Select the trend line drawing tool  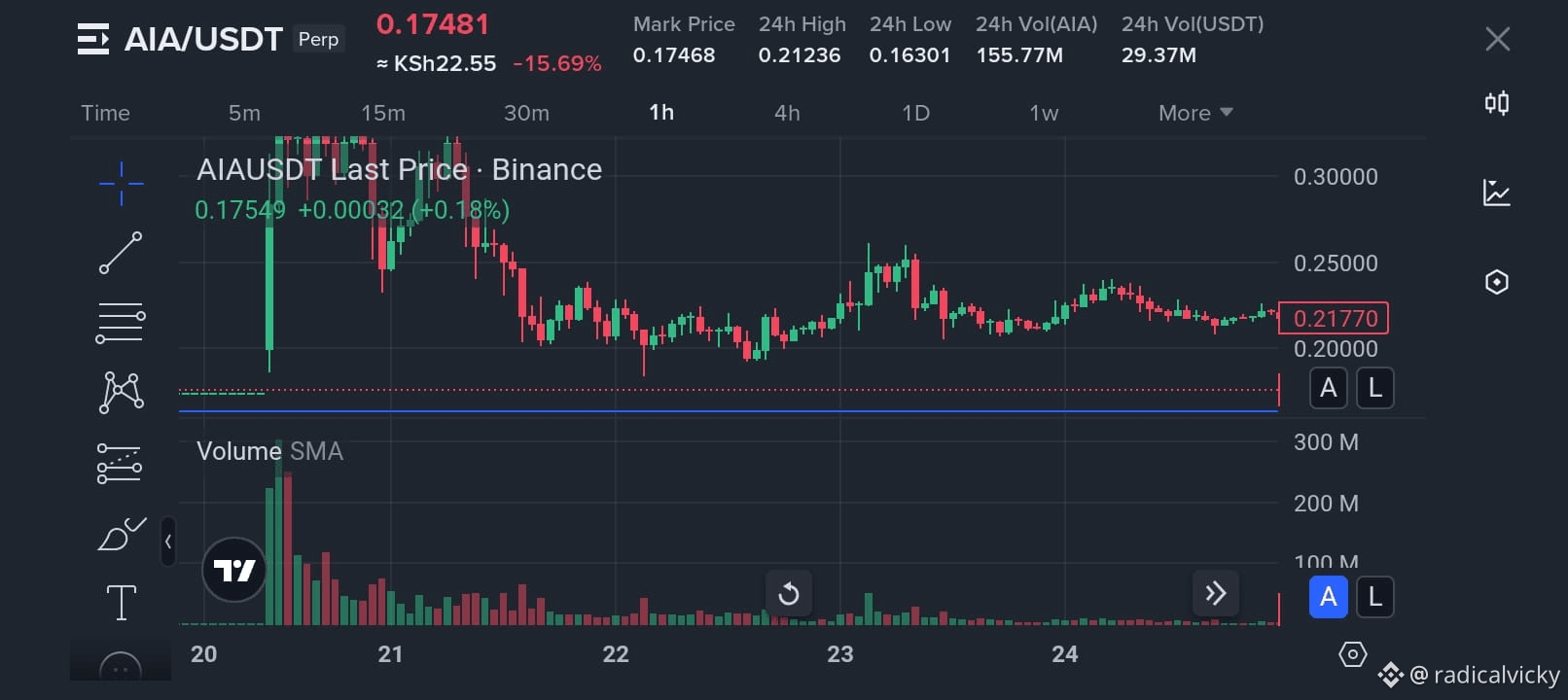click(x=121, y=252)
